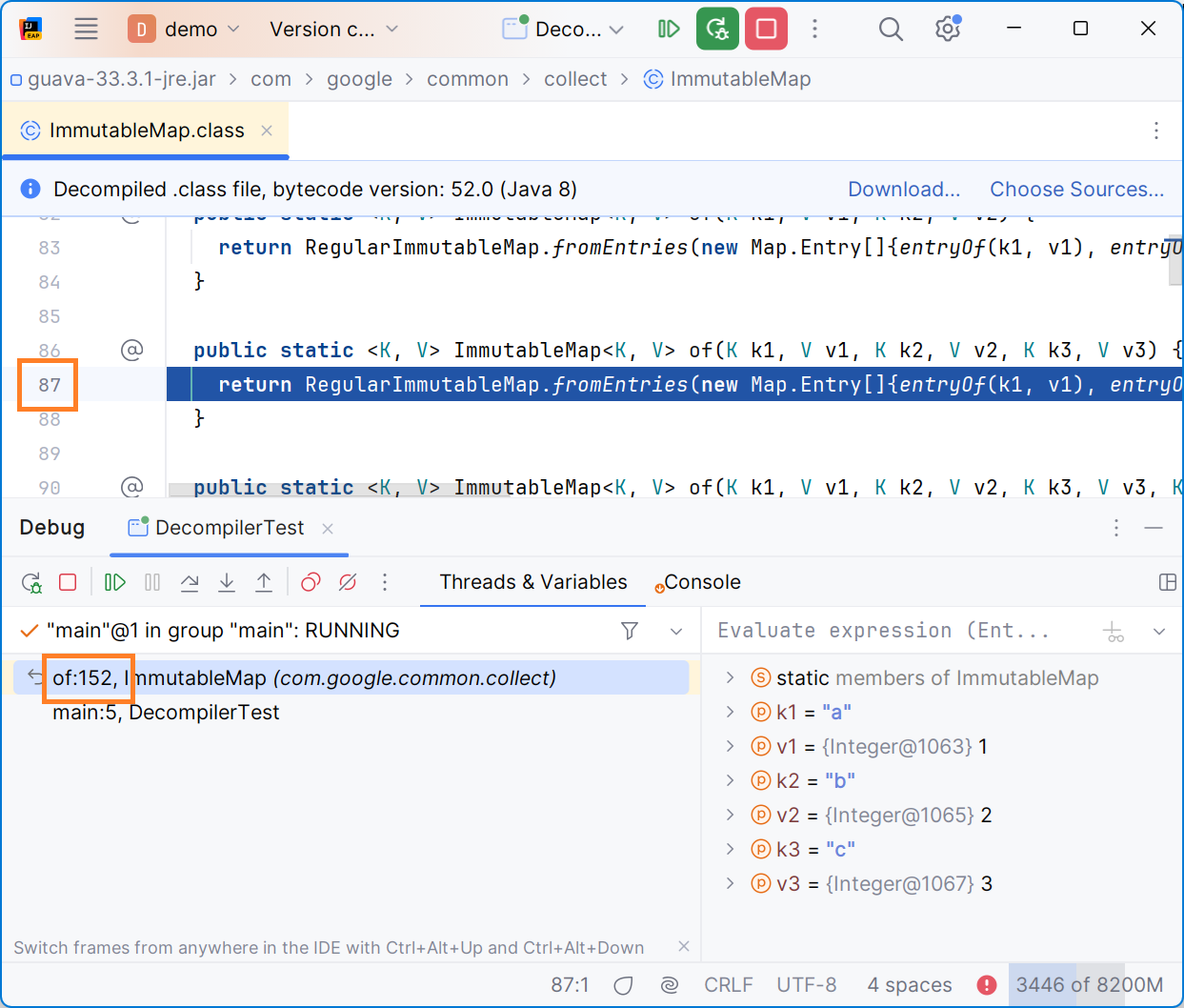The width and height of the screenshot is (1184, 1008).
Task: Expand static members of ImmutableMap
Action: [730, 677]
